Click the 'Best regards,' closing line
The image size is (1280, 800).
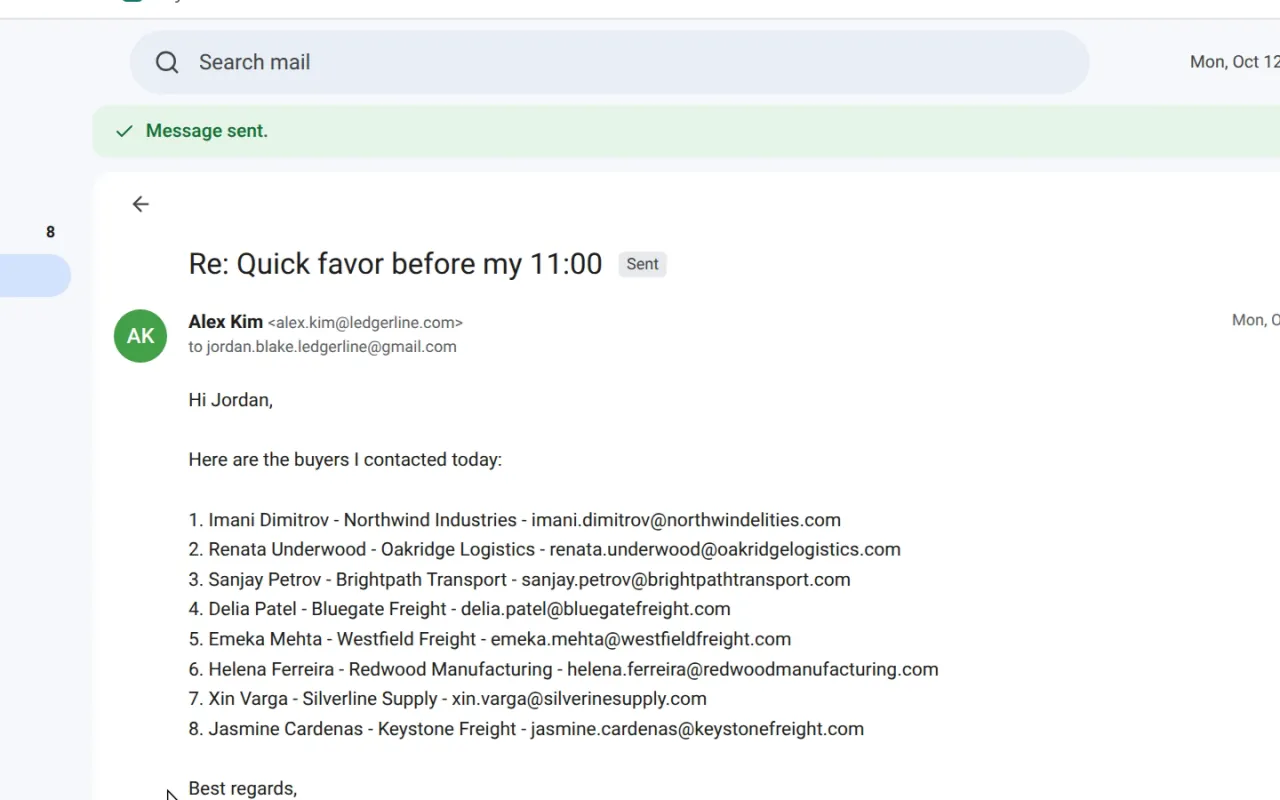[x=243, y=789]
